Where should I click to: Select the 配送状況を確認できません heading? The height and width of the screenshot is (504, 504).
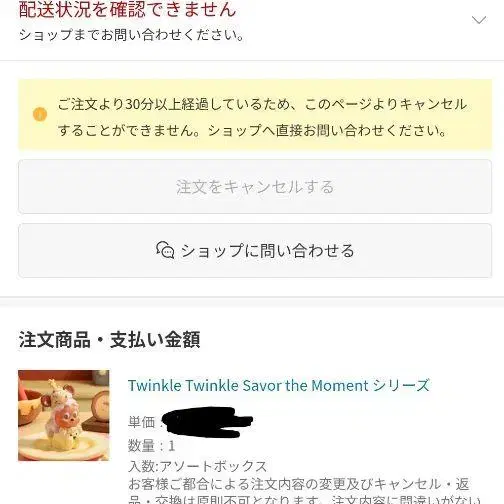pyautogui.click(x=127, y=9)
